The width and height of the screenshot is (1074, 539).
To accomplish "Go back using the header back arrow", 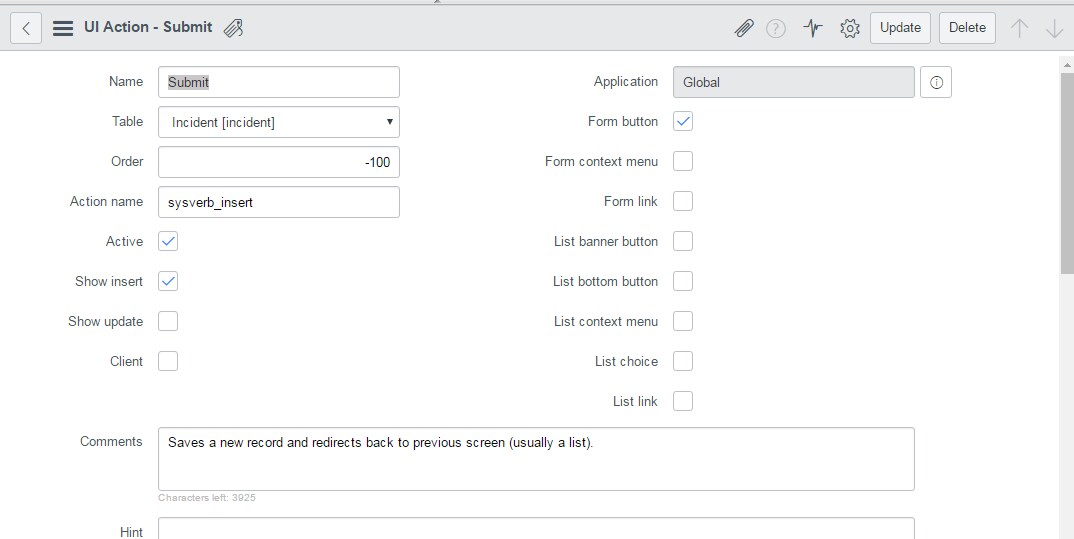I will click(26, 28).
